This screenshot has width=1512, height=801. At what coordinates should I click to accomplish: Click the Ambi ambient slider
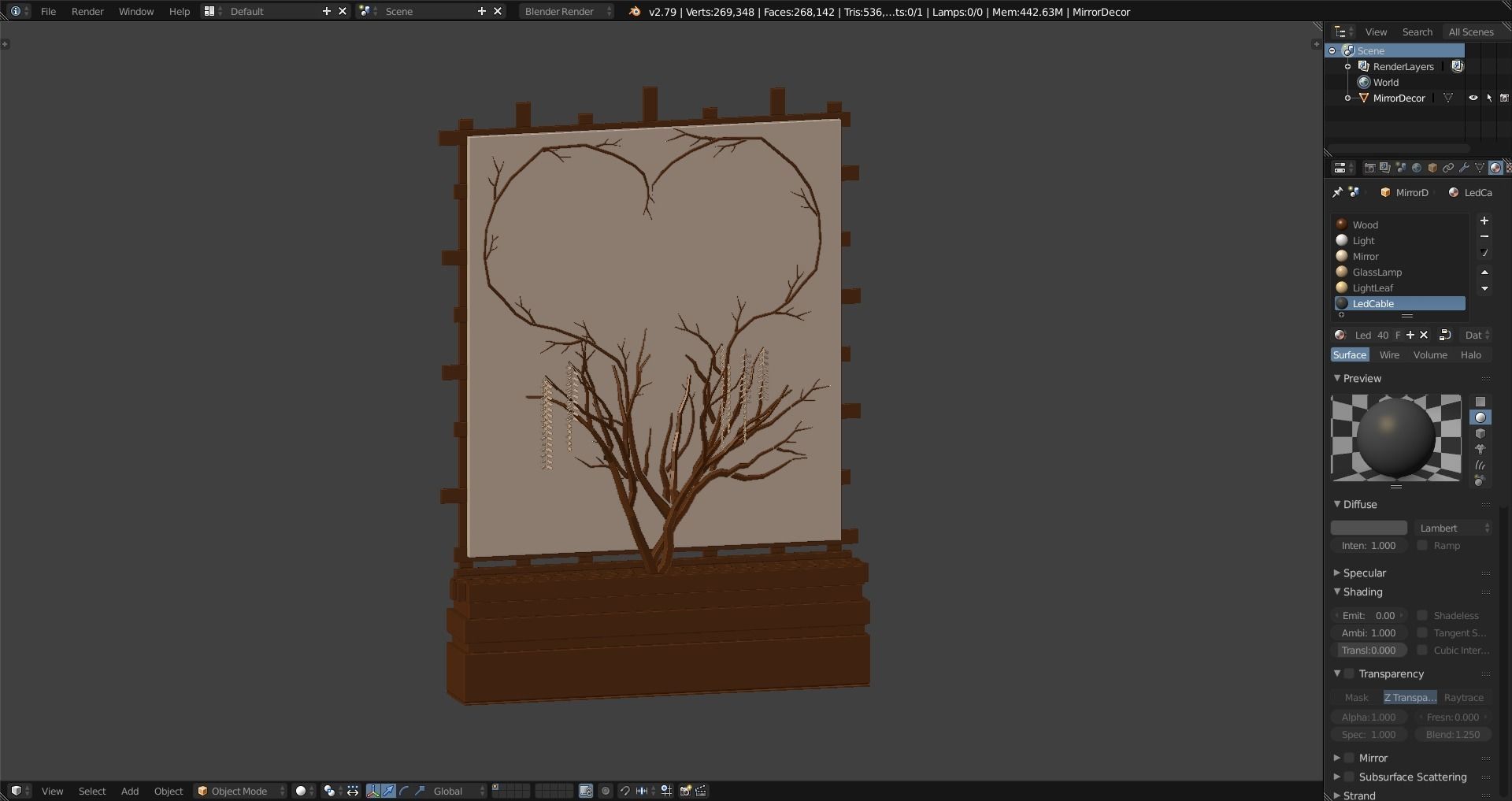(x=1369, y=632)
